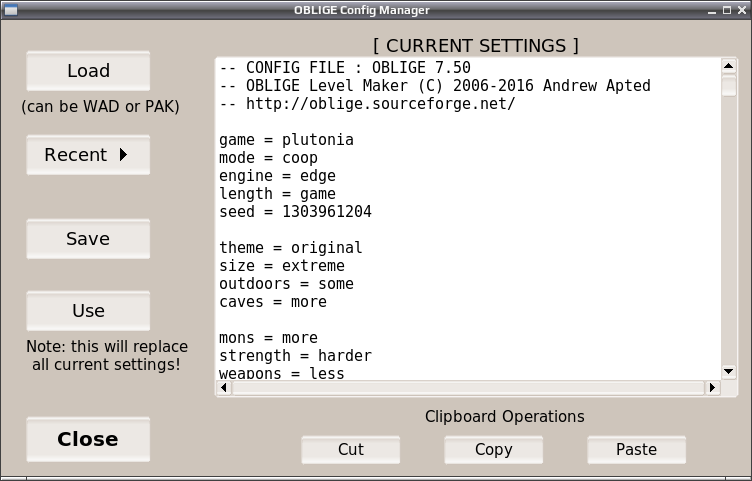This screenshot has width=752, height=481.
Task: Click the vertical scrollbar thumb
Action: tap(728, 85)
